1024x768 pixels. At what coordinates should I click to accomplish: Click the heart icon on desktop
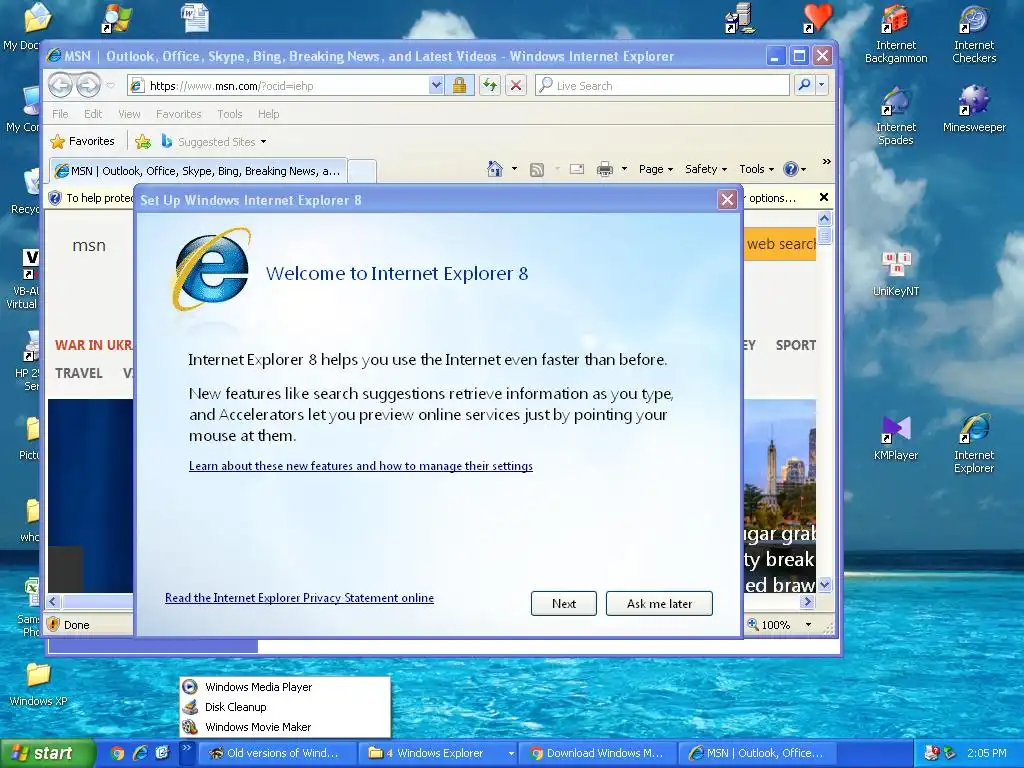(x=817, y=18)
